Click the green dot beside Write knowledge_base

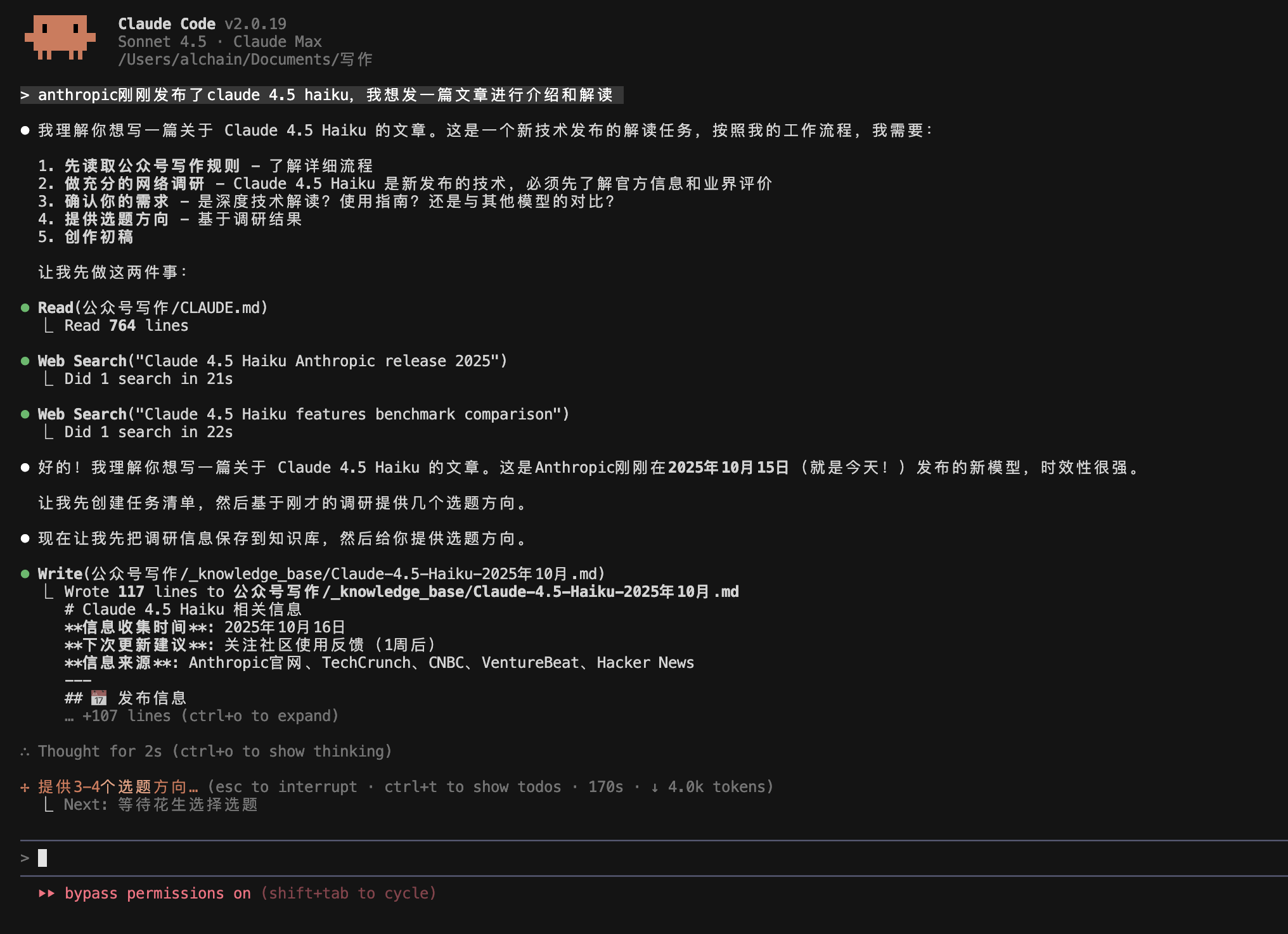(25, 574)
